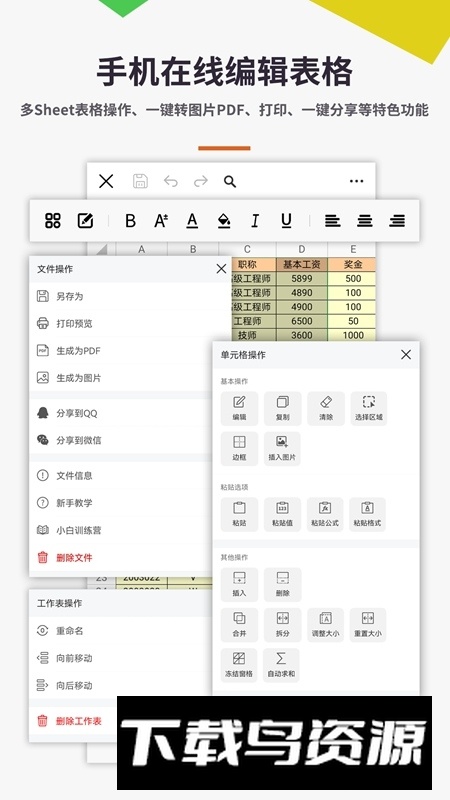Toggle bold formatting
450x800 pixels.
(x=131, y=220)
